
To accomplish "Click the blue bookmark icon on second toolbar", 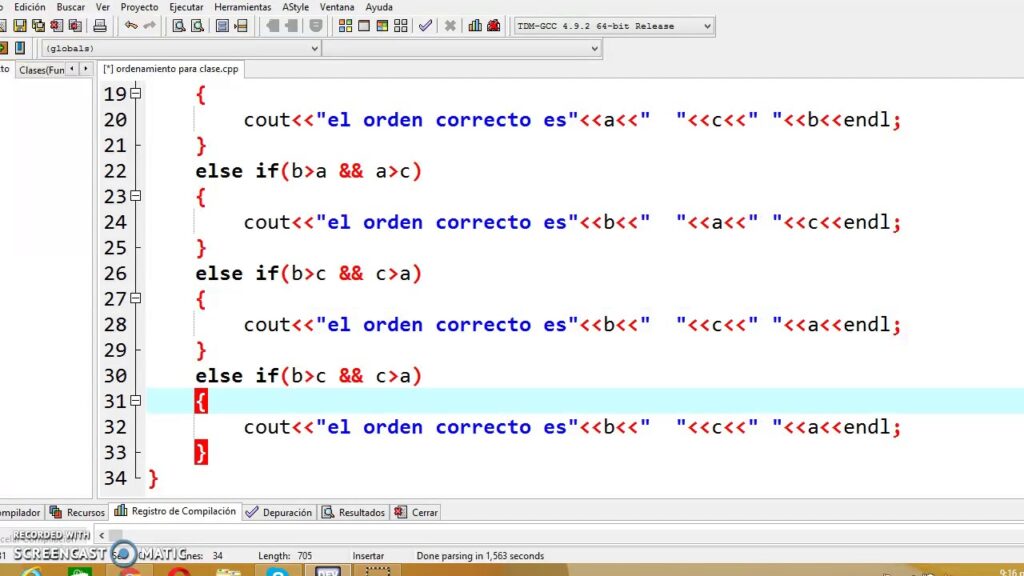I will click(x=20, y=48).
